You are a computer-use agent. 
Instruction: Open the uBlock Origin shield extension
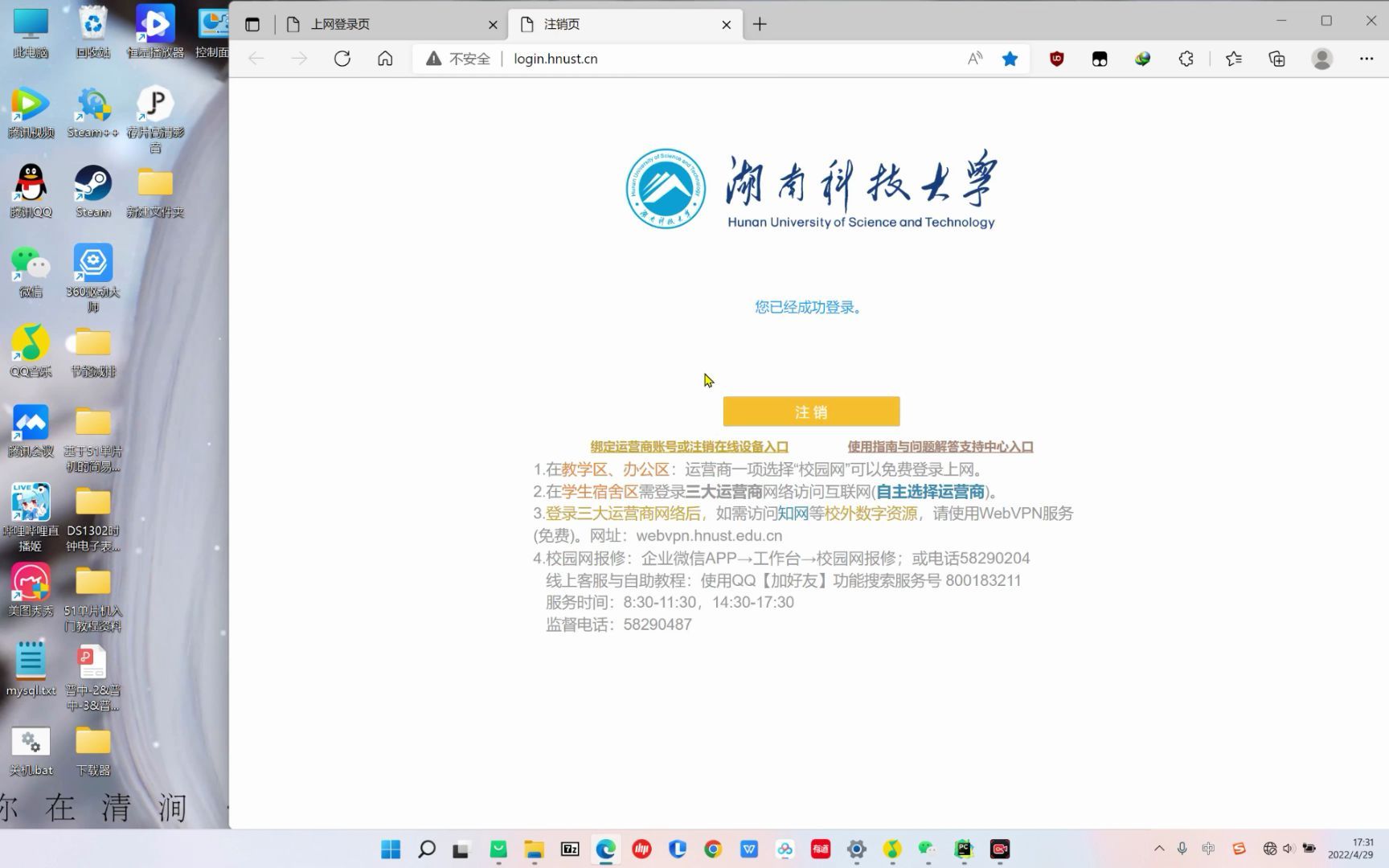1057,59
